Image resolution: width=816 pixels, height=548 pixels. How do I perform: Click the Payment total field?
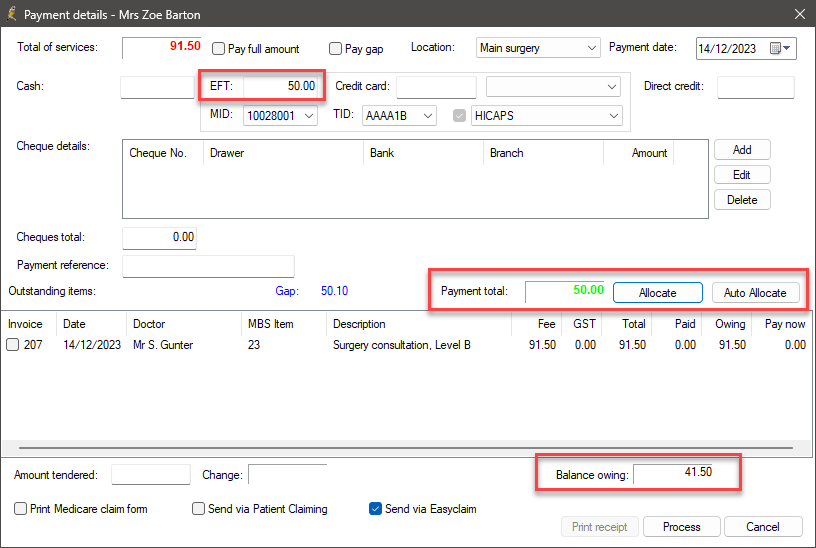pos(566,291)
